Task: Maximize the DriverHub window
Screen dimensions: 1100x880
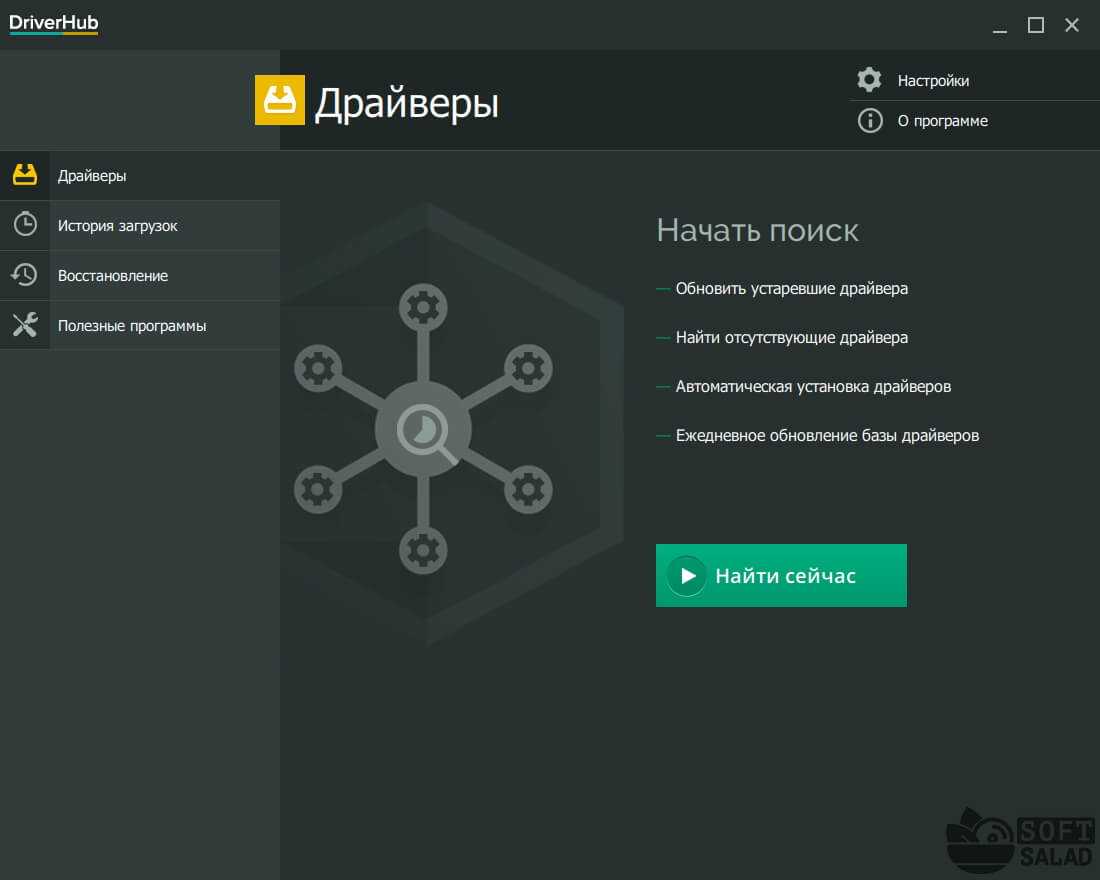Action: (1036, 25)
